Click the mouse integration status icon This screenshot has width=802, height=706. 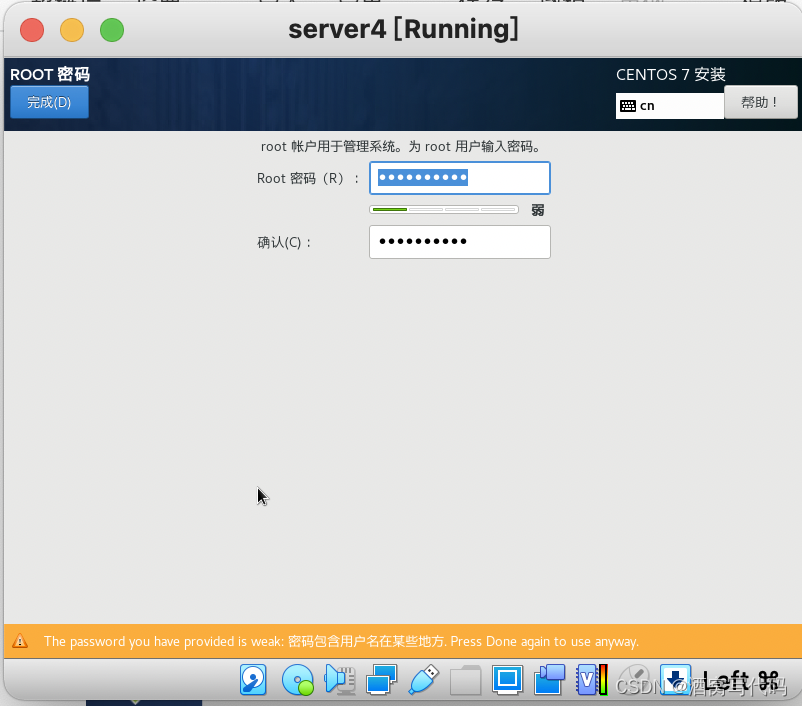[634, 680]
